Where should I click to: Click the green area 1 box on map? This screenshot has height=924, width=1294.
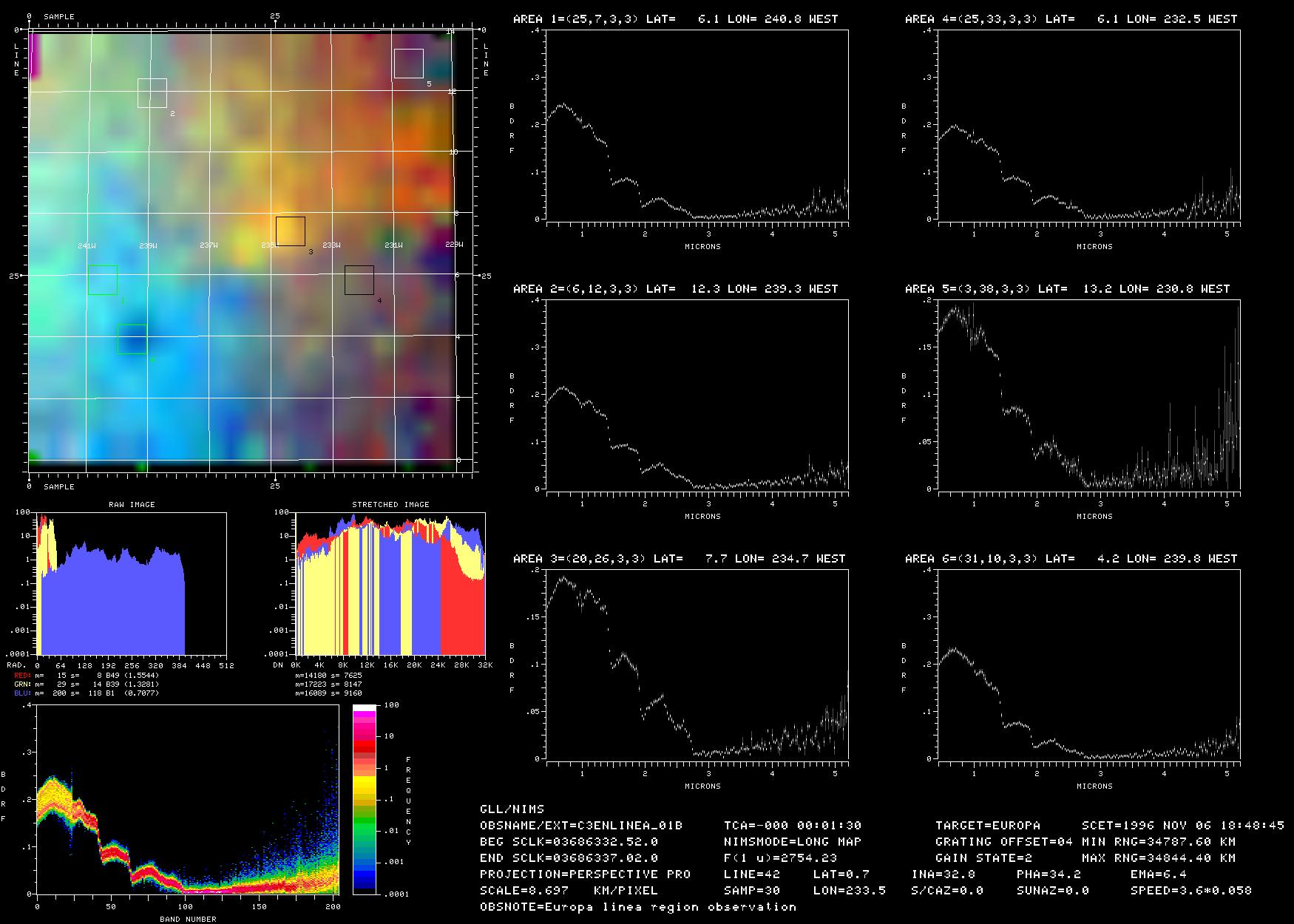(103, 280)
